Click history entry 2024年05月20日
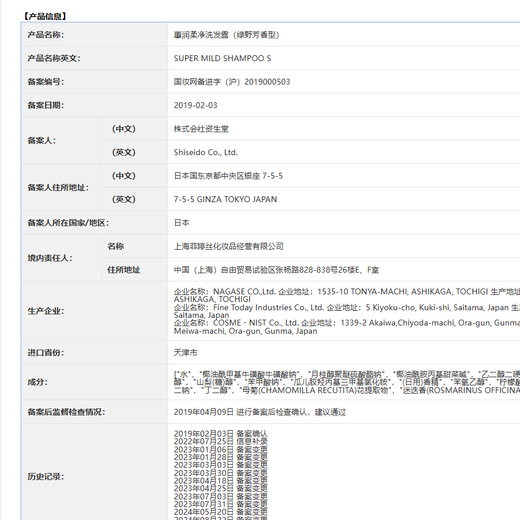This screenshot has width=520, height=520. click(220, 512)
